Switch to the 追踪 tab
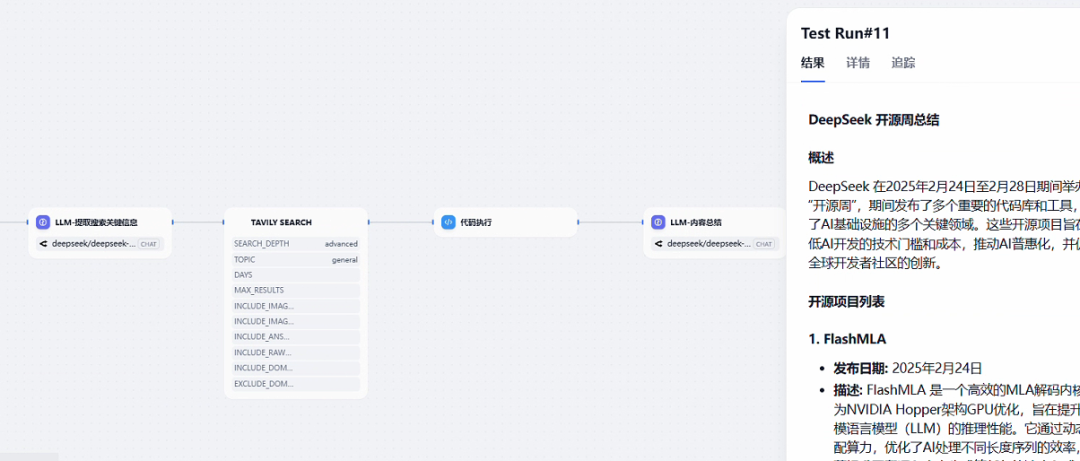This screenshot has width=1080, height=461. [904, 63]
